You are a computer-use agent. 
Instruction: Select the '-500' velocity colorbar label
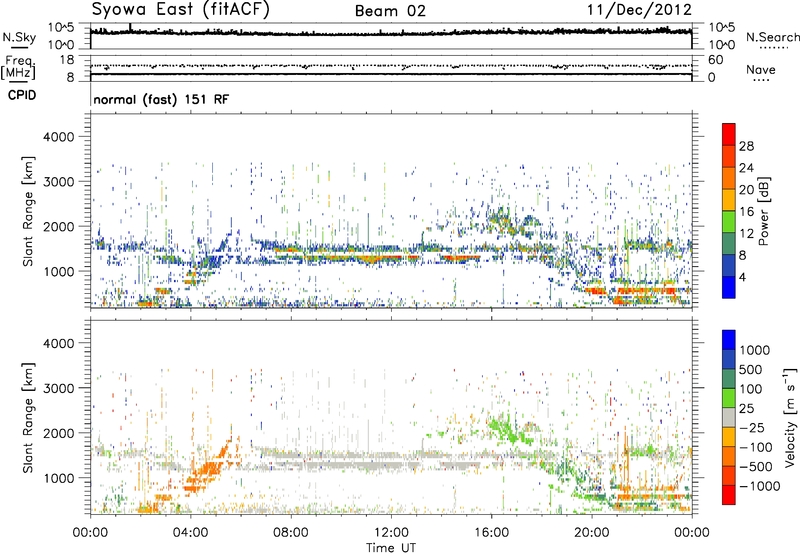[756, 467]
